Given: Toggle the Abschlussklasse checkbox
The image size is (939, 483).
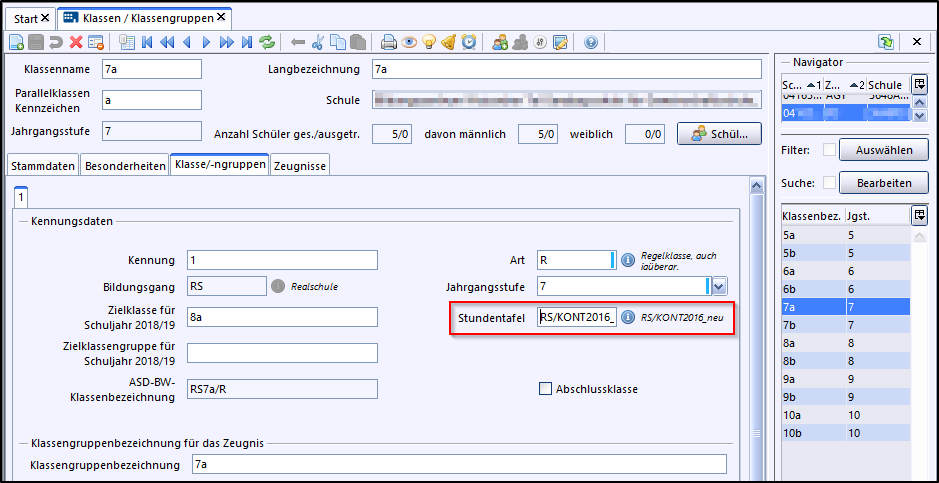Looking at the screenshot, I should pyautogui.click(x=545, y=389).
